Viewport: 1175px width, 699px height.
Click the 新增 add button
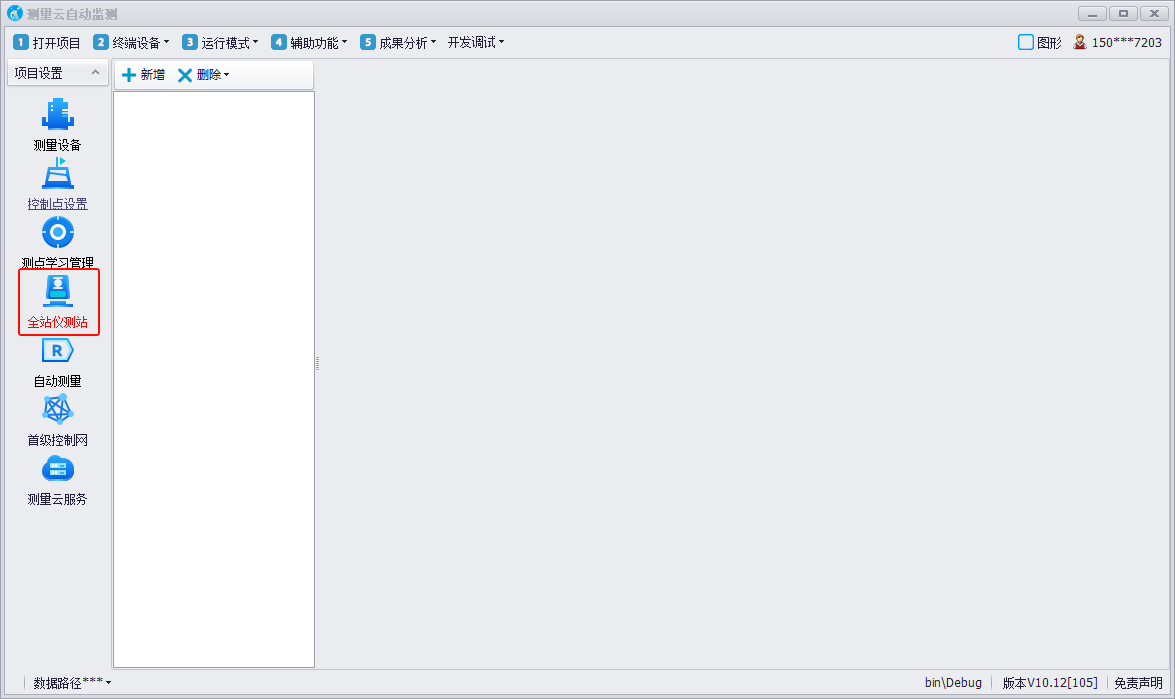tap(143, 75)
